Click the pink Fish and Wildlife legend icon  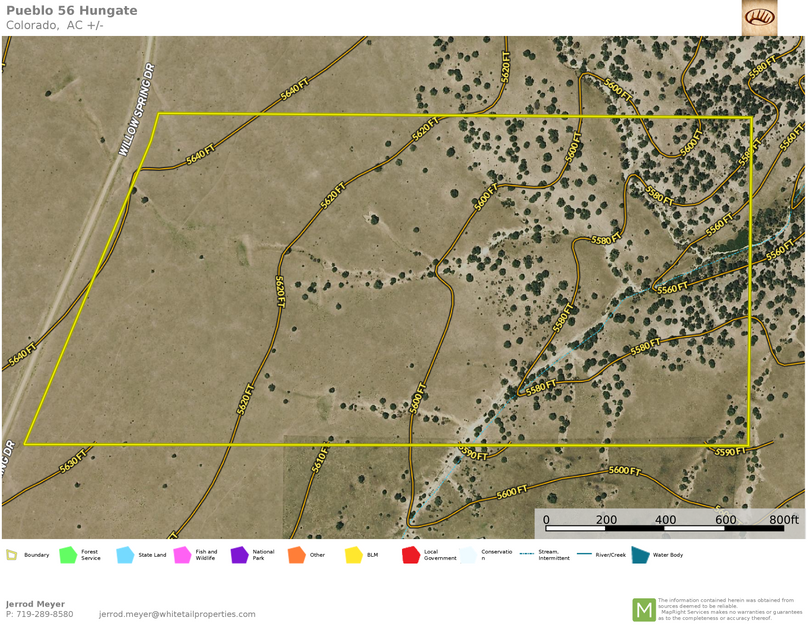[182, 554]
